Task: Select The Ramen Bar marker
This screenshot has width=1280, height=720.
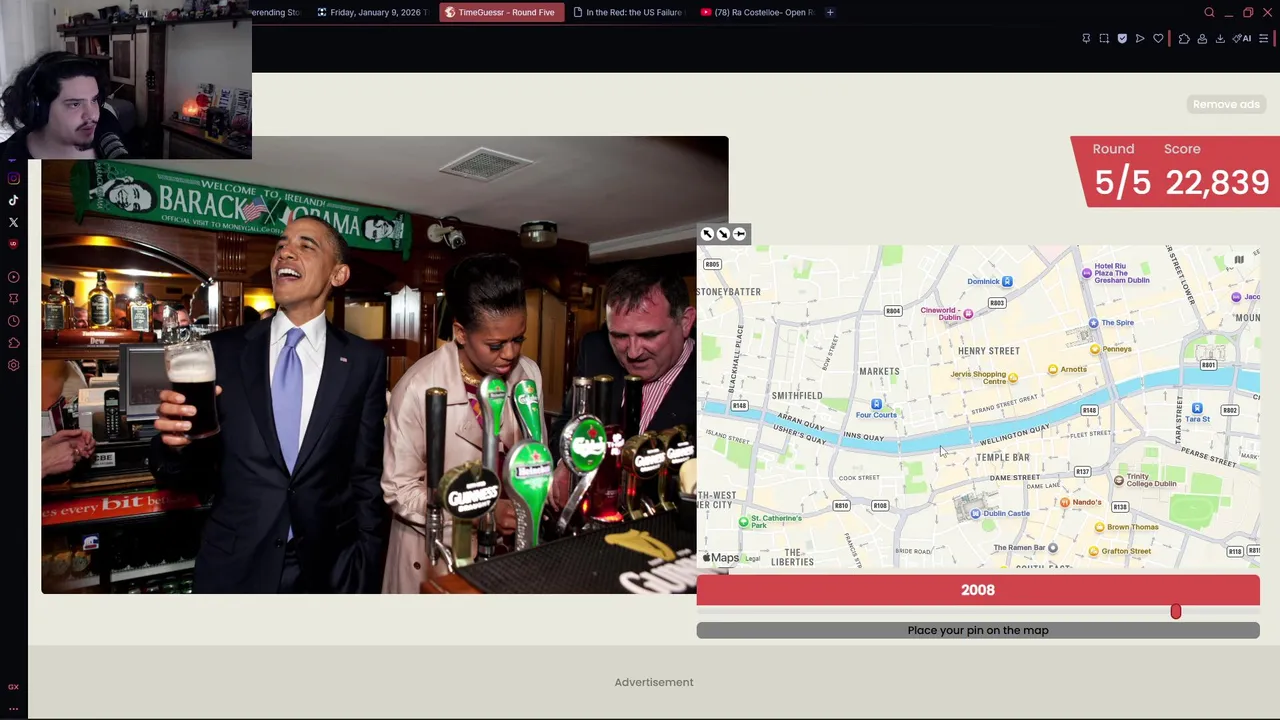Action: [1052, 548]
